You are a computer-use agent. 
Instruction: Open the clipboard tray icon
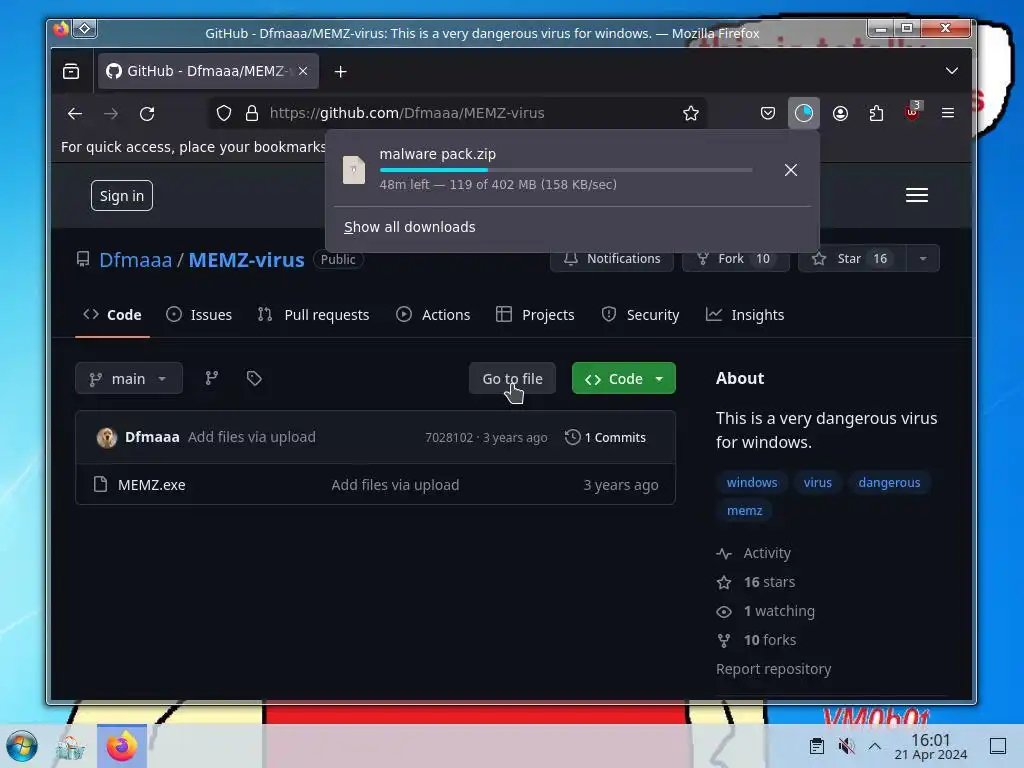(816, 746)
